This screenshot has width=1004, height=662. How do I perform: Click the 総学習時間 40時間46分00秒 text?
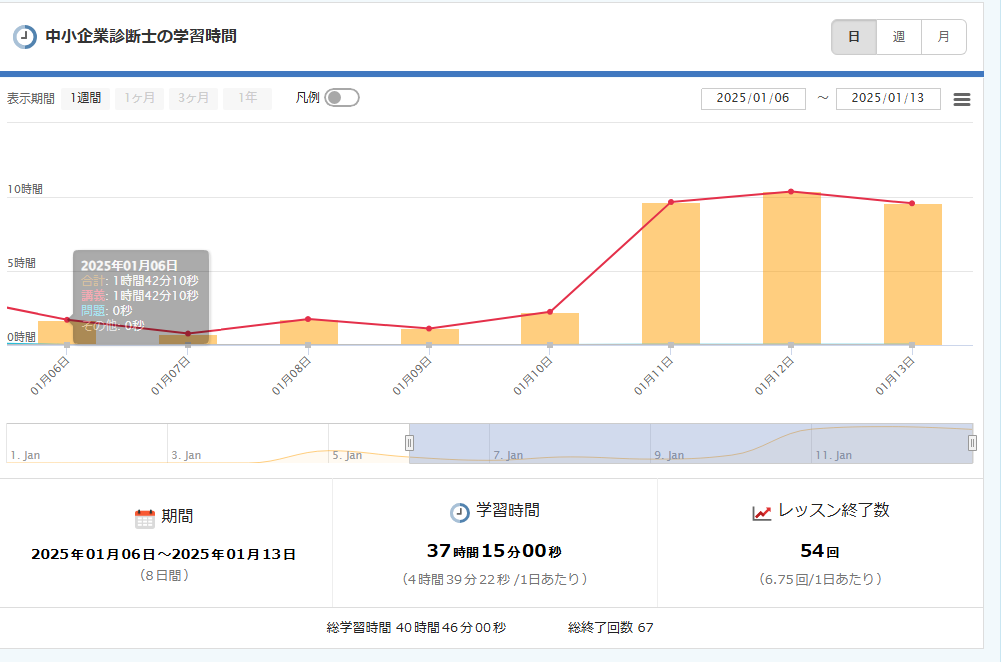click(x=416, y=627)
